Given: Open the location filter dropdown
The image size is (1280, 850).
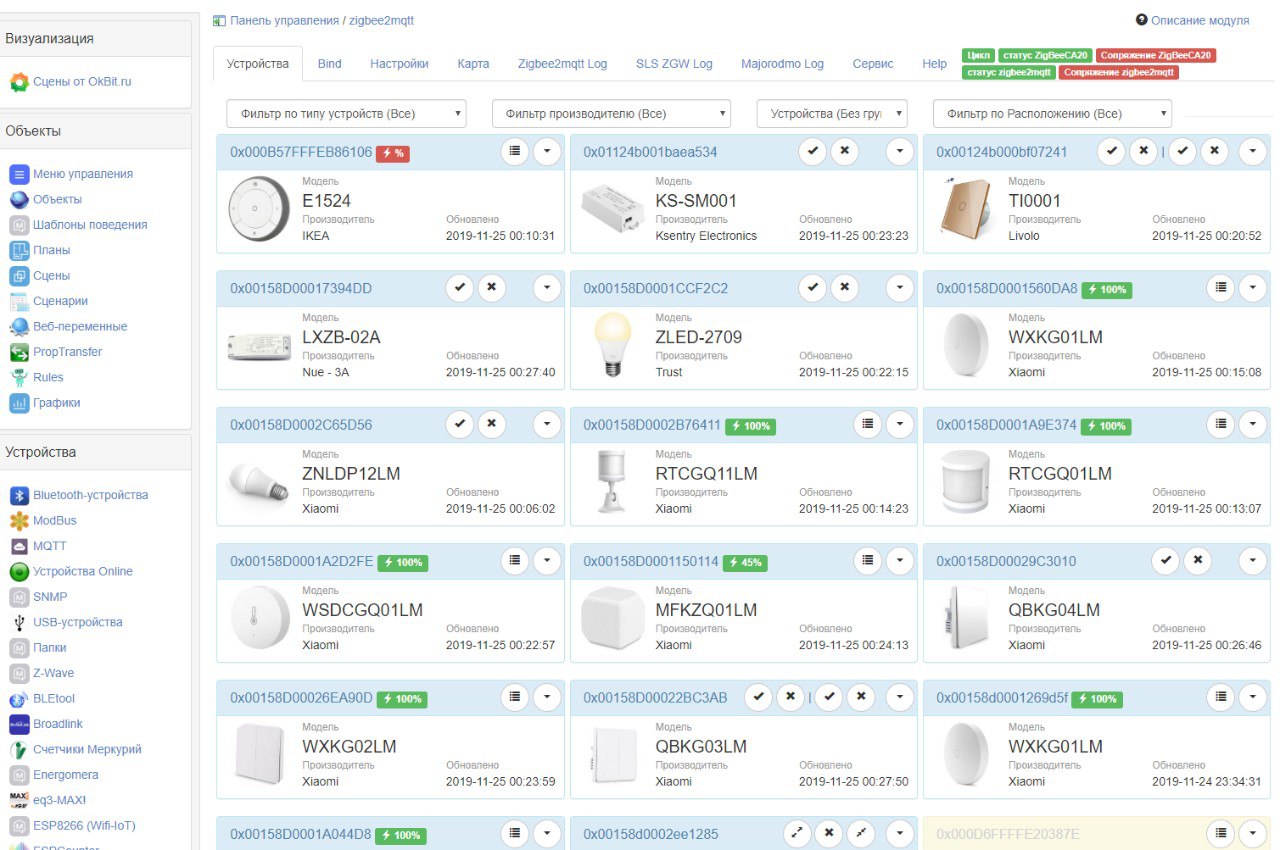Looking at the screenshot, I should 1051,114.
